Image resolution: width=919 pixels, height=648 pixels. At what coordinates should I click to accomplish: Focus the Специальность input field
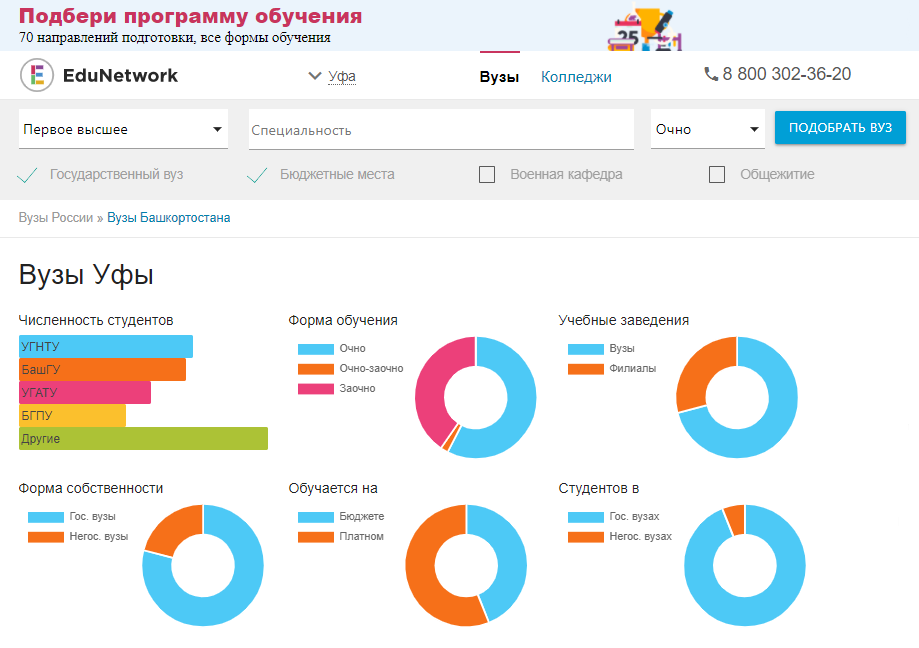[441, 129]
